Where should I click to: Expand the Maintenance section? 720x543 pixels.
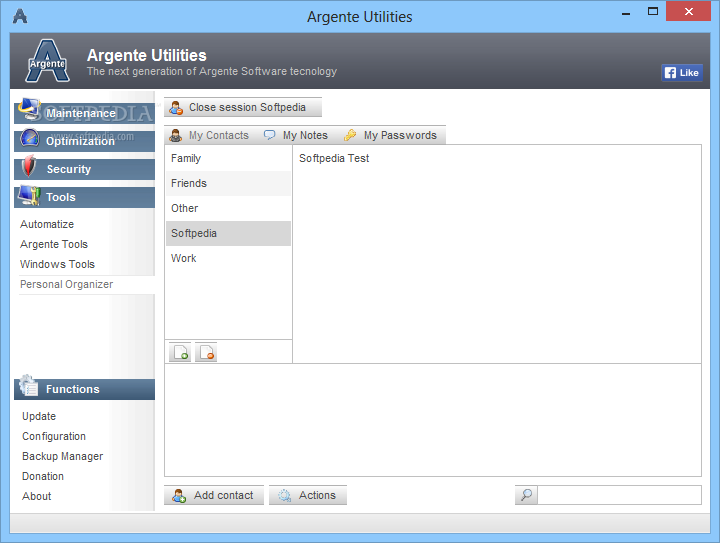pyautogui.click(x=84, y=113)
